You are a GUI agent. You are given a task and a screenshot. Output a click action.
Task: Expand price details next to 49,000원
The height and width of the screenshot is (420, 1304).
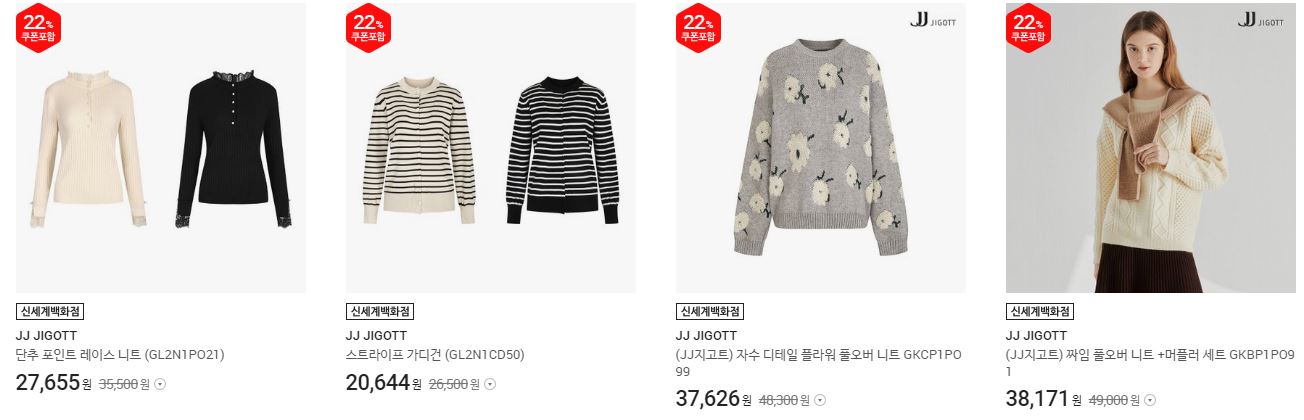tap(1150, 400)
